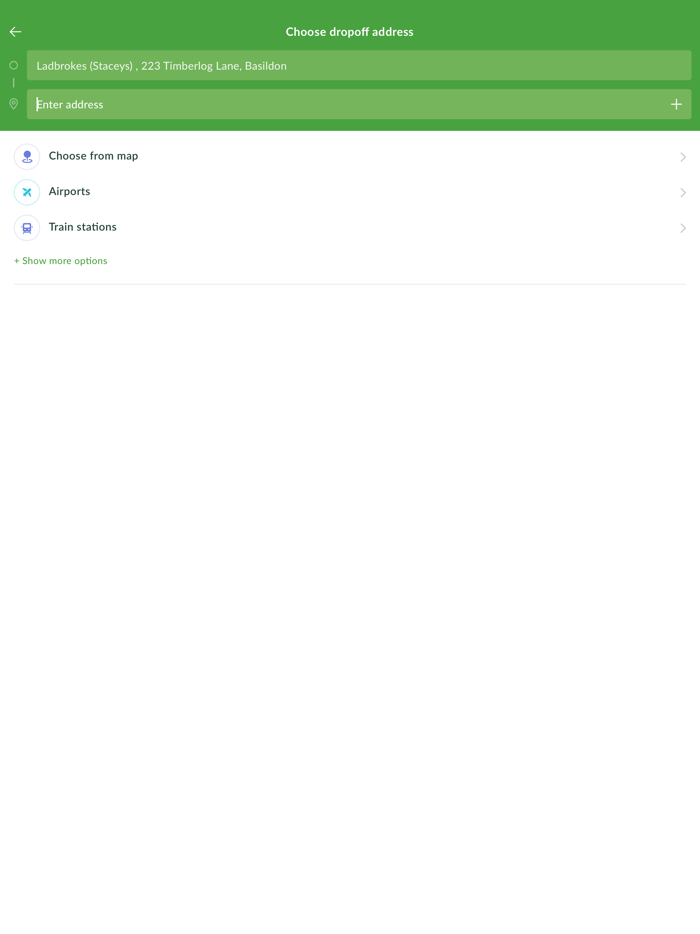Expand Choose from map via its chevron
700x934 pixels.
[683, 157]
